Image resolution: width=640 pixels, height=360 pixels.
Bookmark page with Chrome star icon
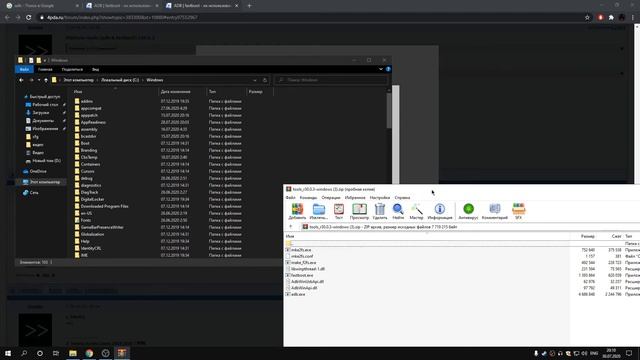click(587, 18)
